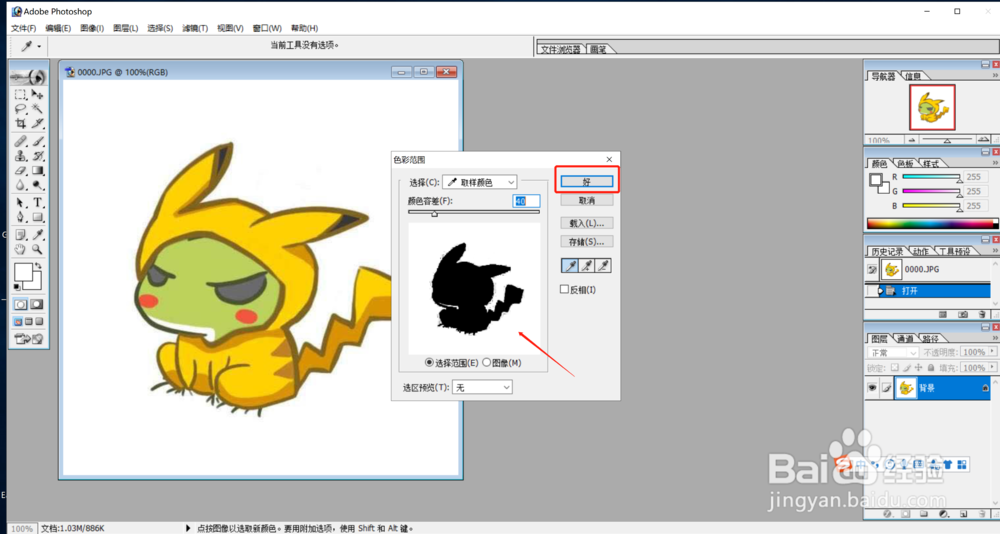Check the 反相(I) invert checkbox
The image size is (1000, 534).
click(564, 289)
